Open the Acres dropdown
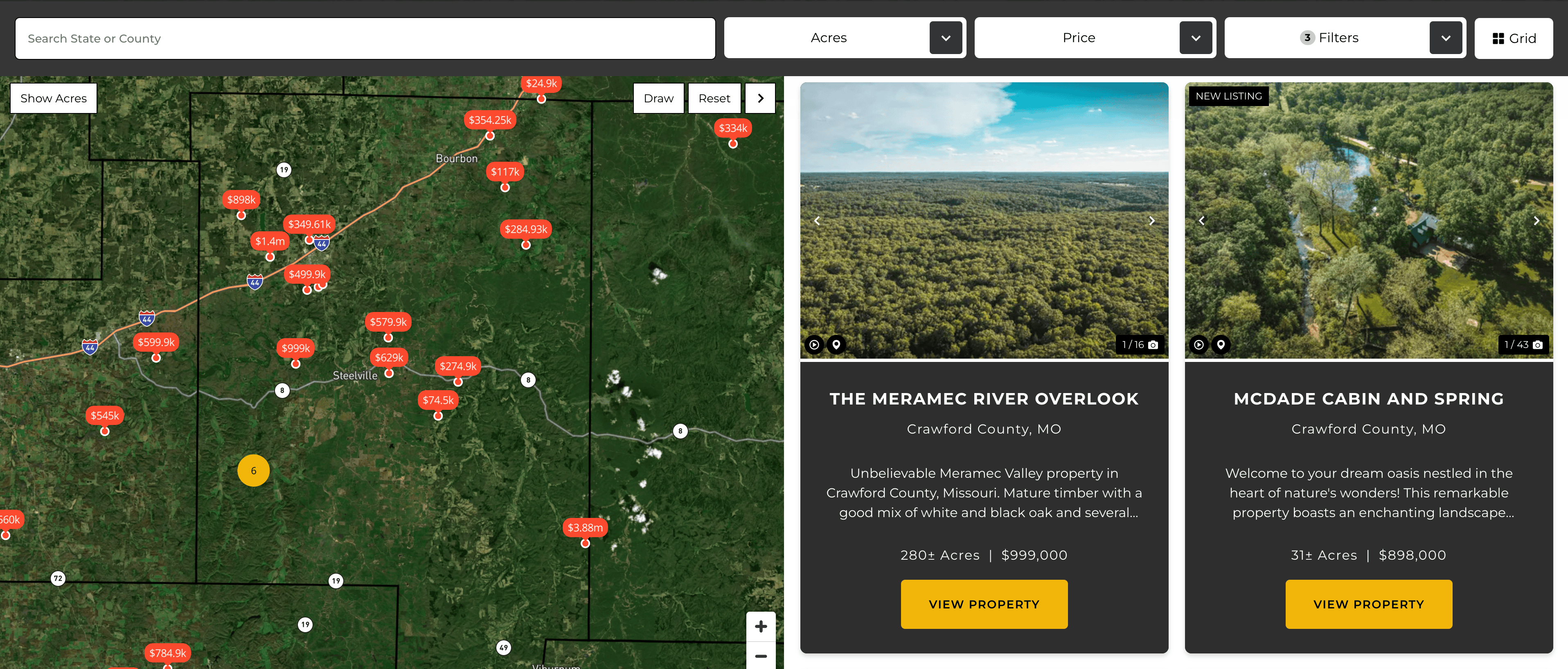 pos(945,38)
